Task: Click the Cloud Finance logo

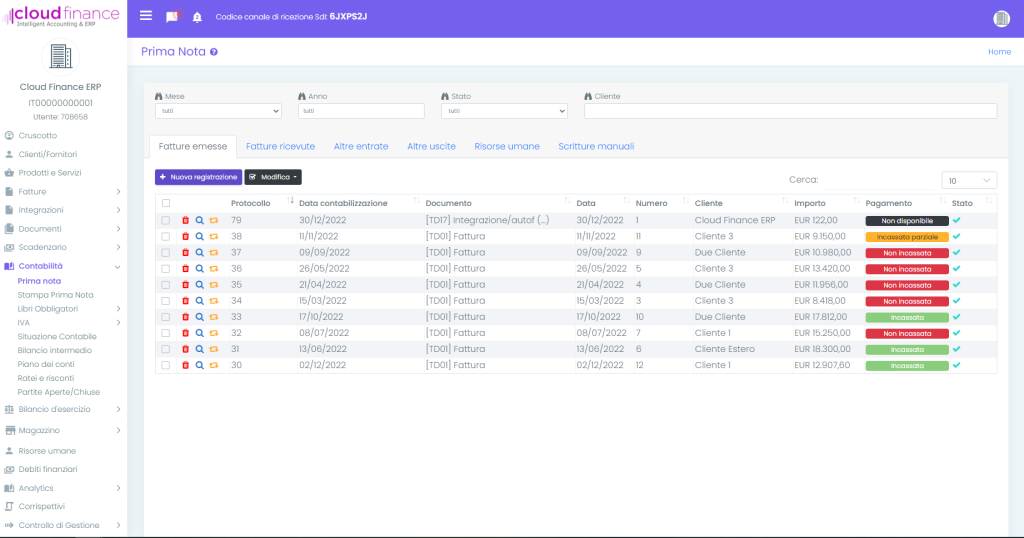Action: pos(61,16)
